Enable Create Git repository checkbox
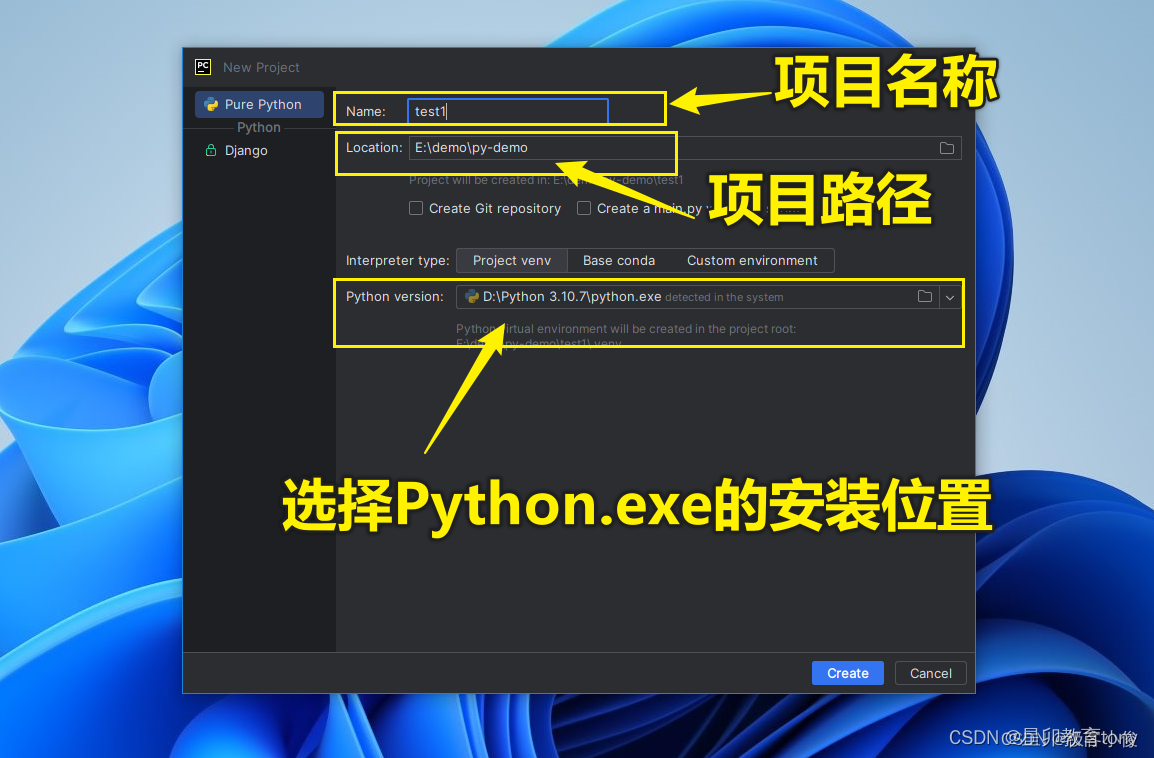This screenshot has width=1154, height=758. pyautogui.click(x=416, y=208)
